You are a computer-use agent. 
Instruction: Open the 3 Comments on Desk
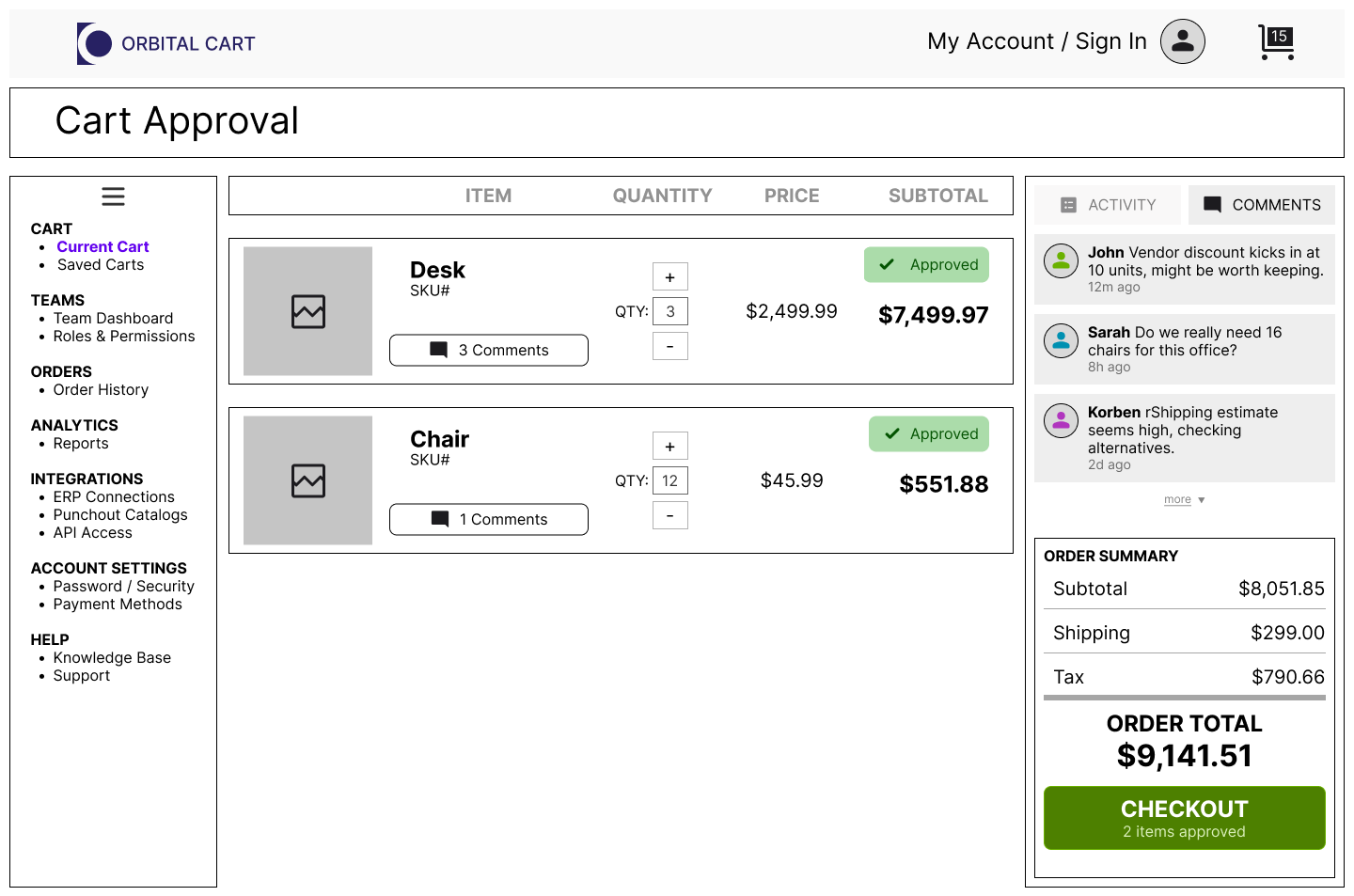489,350
